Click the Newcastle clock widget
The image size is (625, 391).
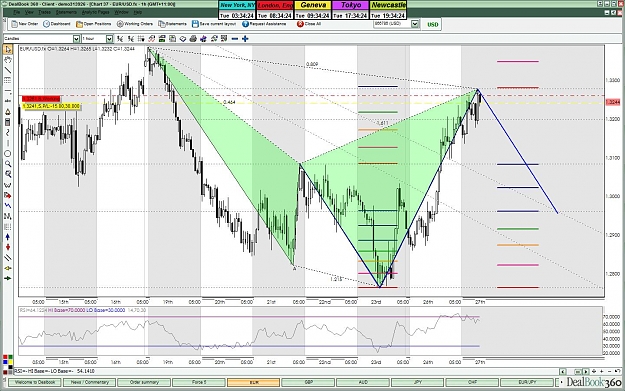click(388, 10)
